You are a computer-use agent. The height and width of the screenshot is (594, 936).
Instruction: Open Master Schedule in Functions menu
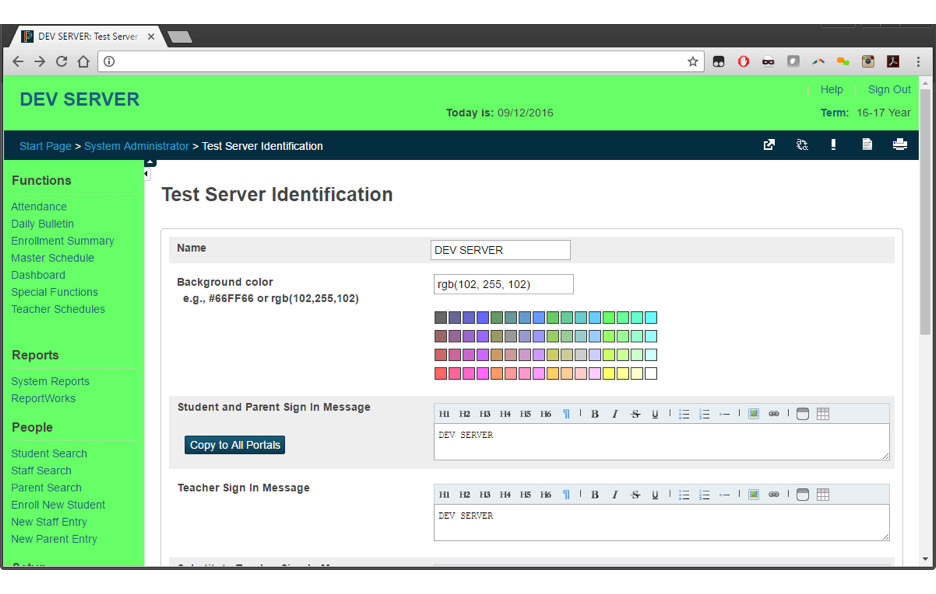pos(52,258)
